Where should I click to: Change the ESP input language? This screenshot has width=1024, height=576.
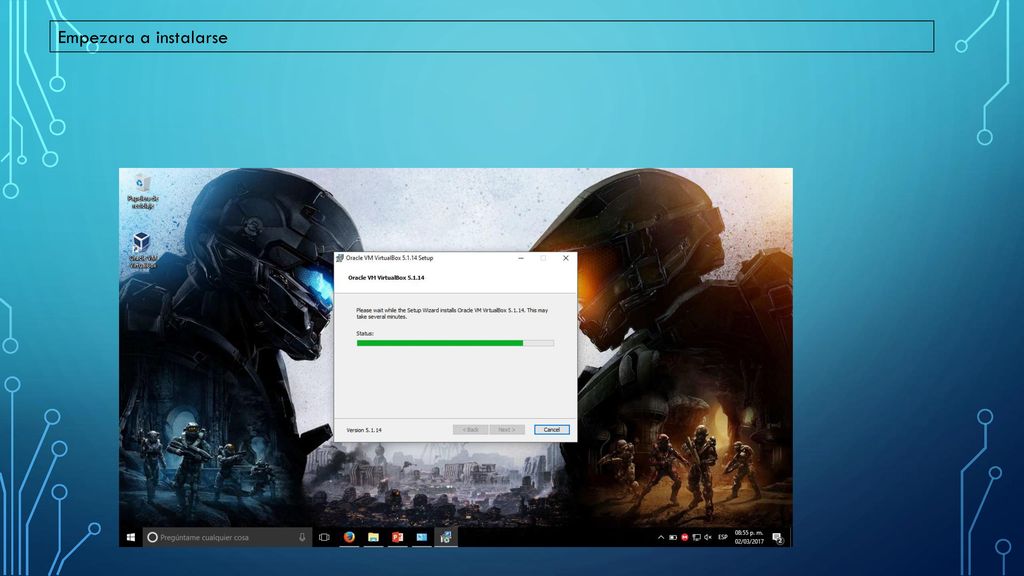point(723,537)
